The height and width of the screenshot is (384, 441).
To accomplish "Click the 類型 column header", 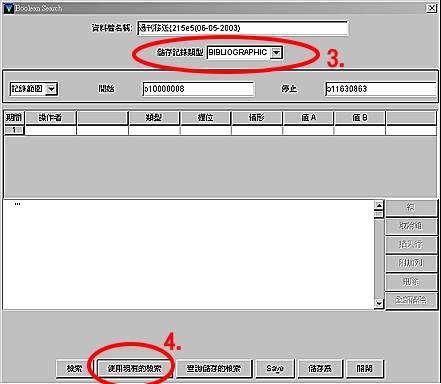I will [154, 118].
